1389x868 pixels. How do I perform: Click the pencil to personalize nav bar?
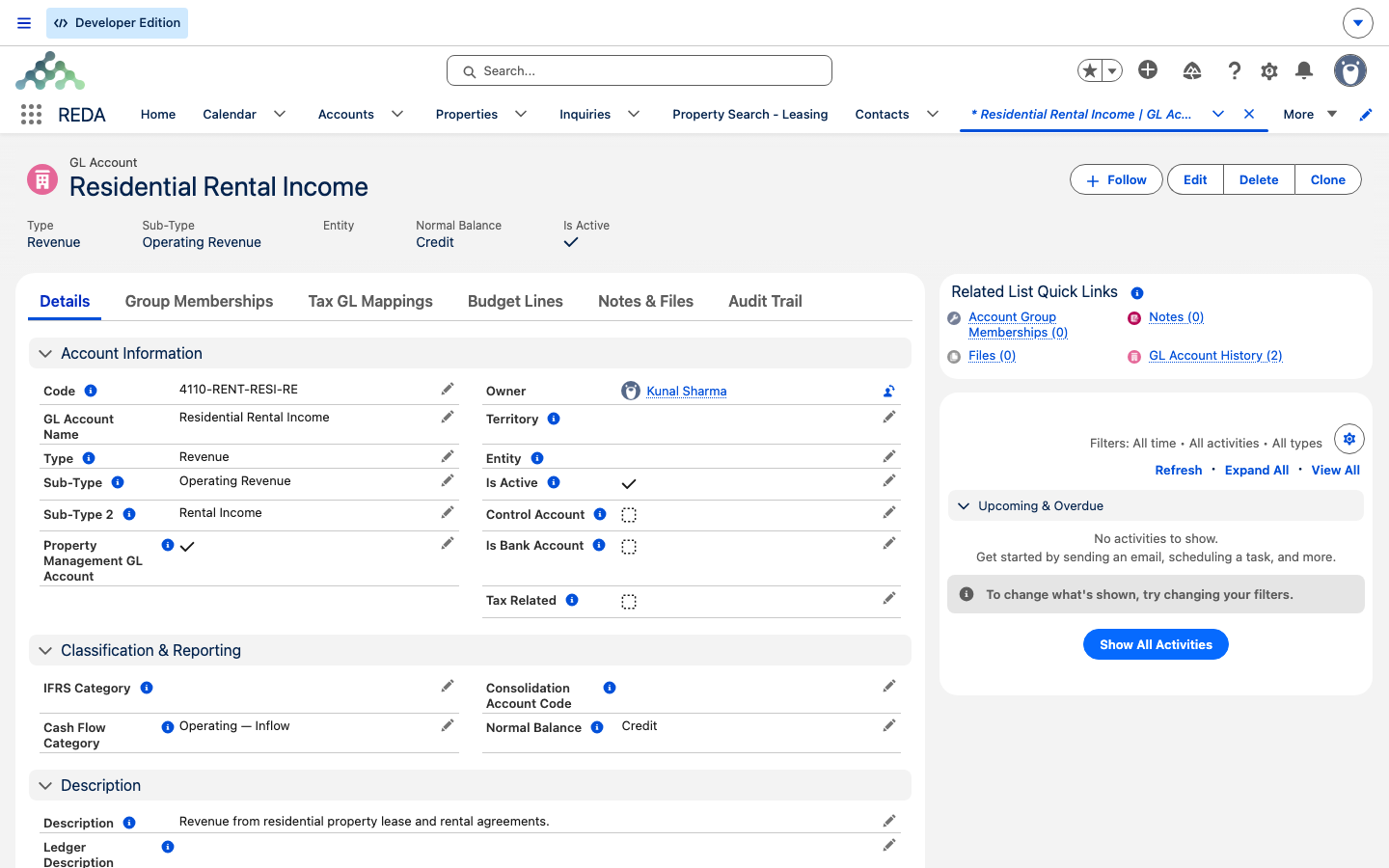coord(1366,114)
